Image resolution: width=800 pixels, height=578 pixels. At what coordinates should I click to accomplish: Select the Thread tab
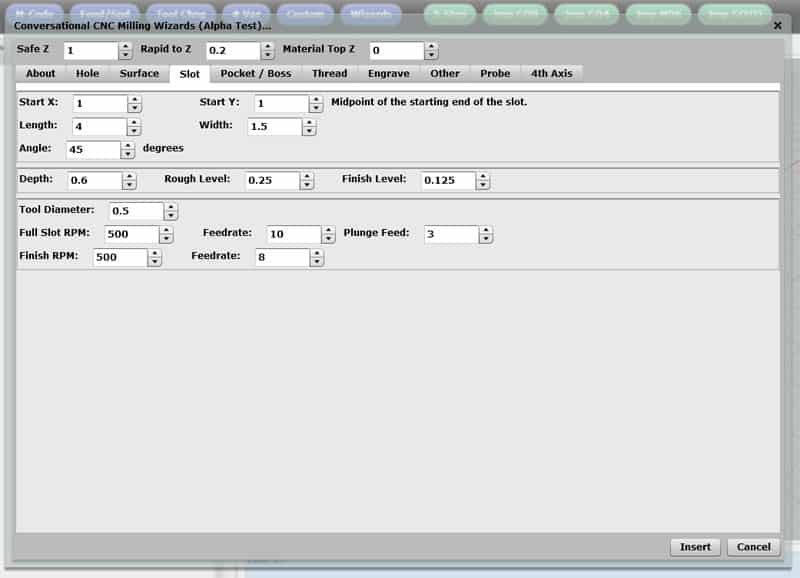click(330, 73)
